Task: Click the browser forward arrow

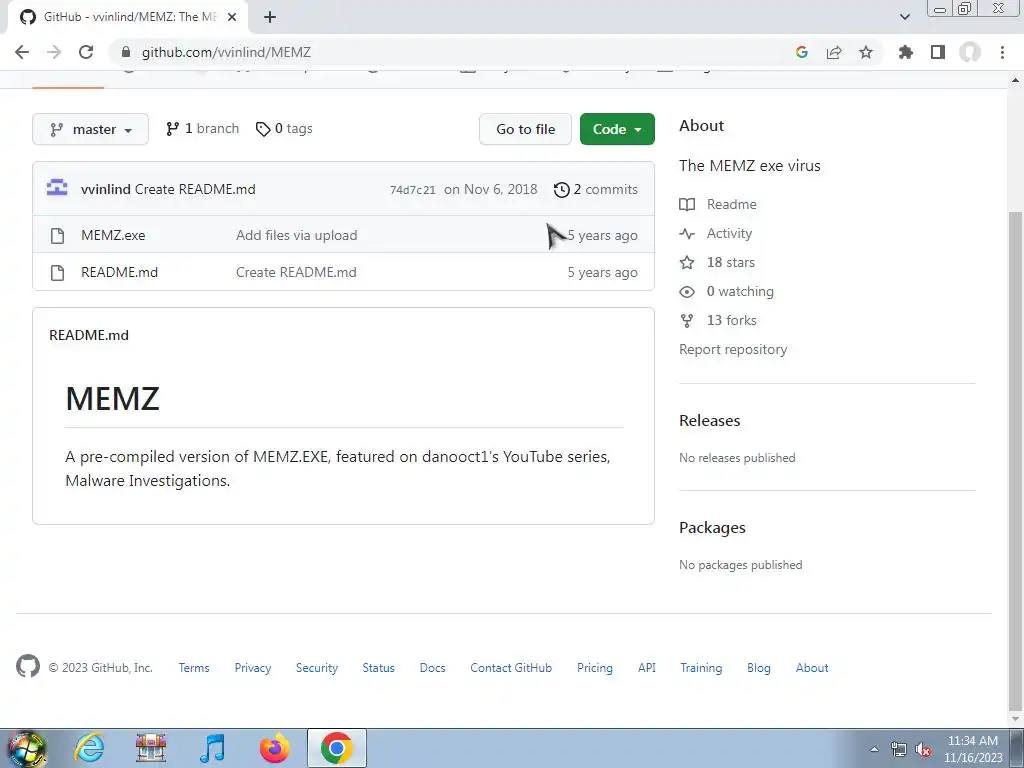Action: pos(54,52)
